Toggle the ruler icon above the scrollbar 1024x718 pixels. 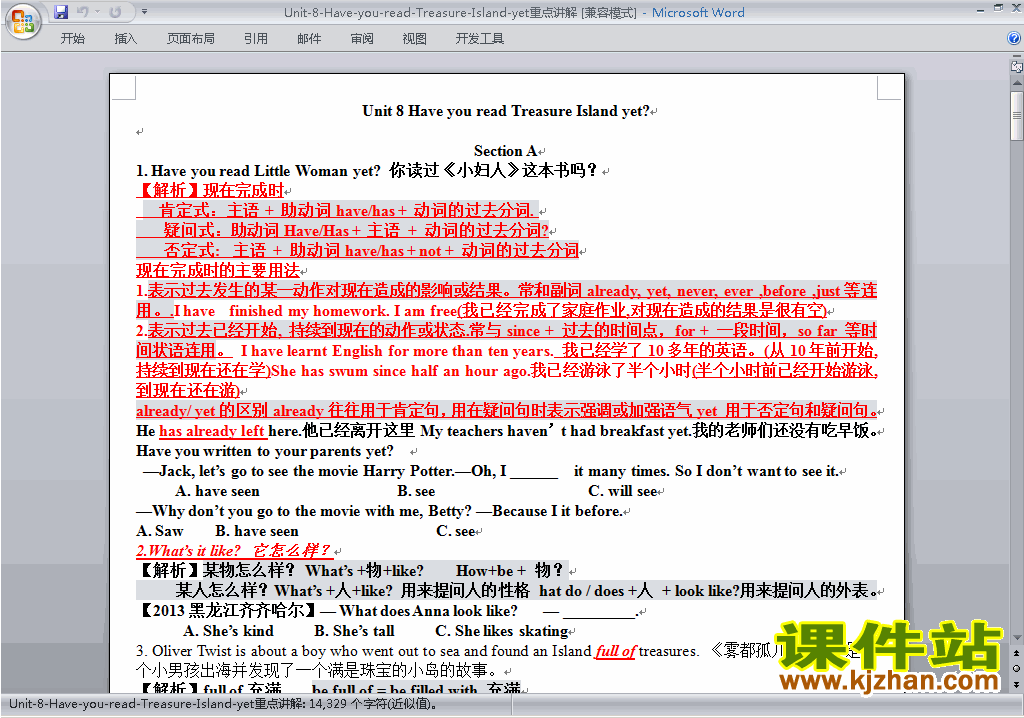coord(1016,66)
